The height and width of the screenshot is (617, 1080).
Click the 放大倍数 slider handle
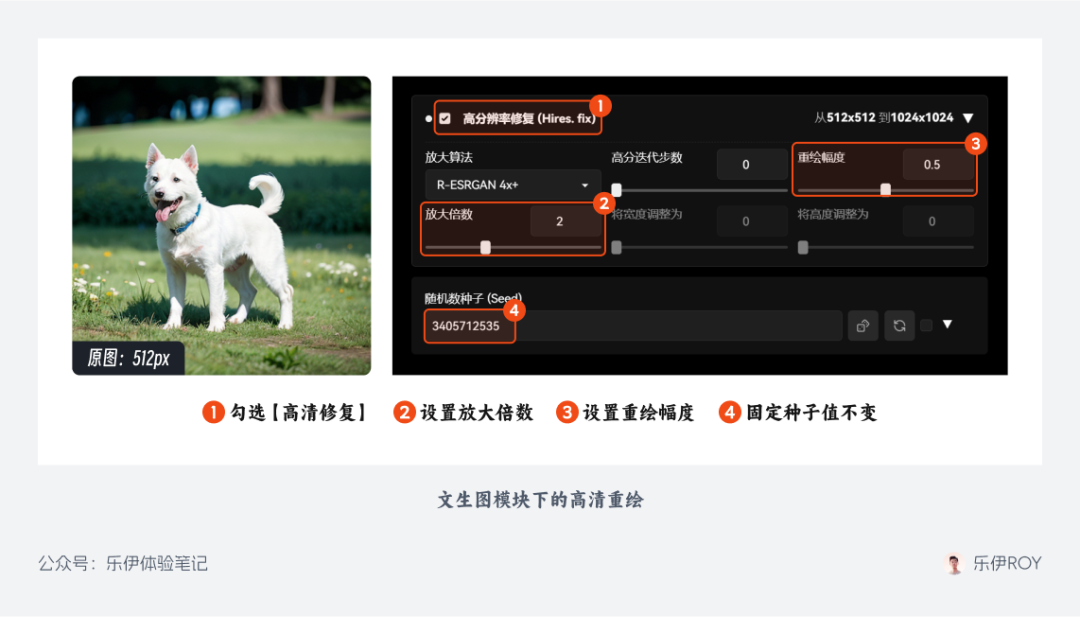(x=485, y=247)
